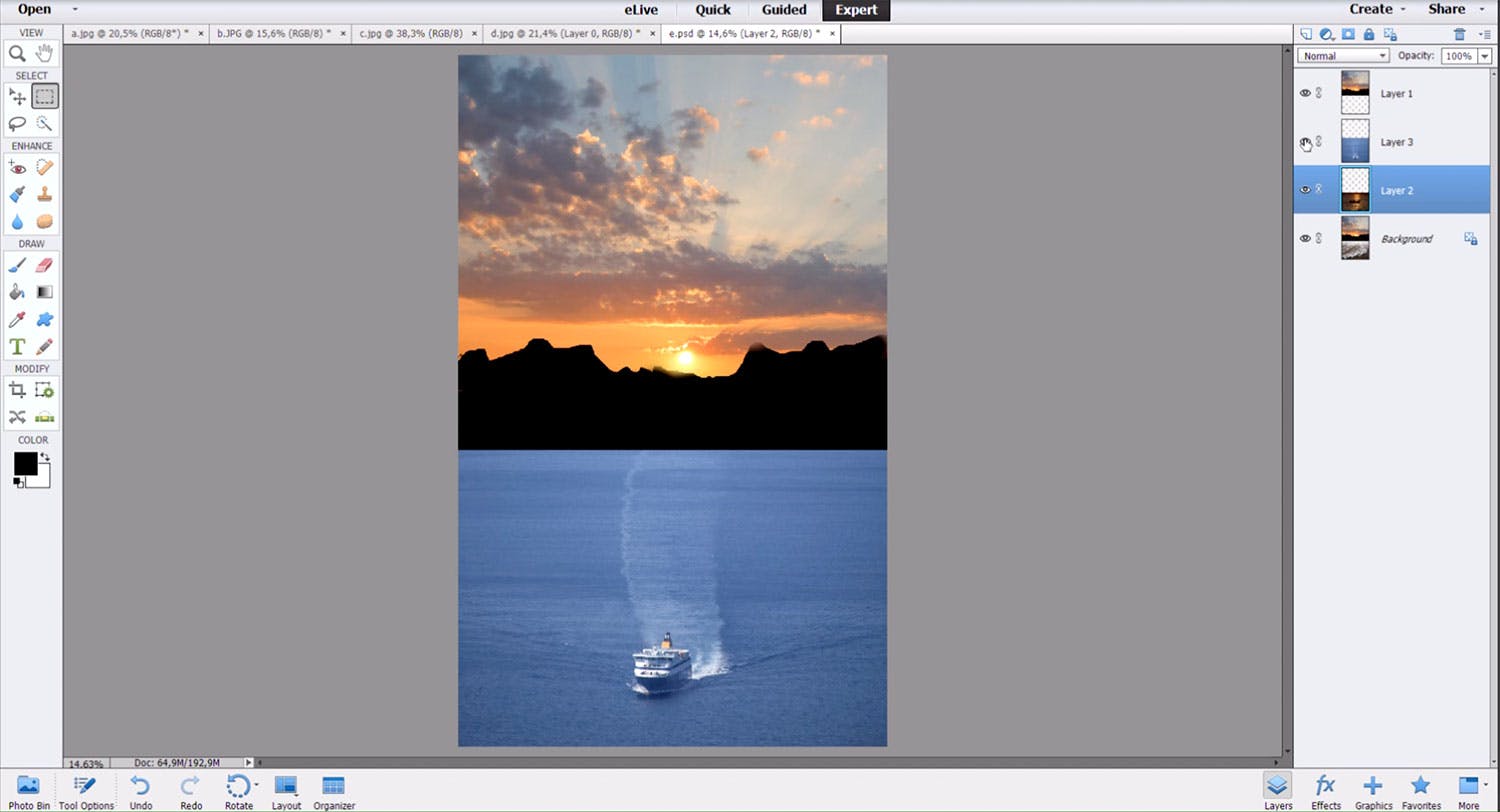Screen dimensions: 1500x812
Task: Select the Eraser tool
Action: click(x=44, y=265)
